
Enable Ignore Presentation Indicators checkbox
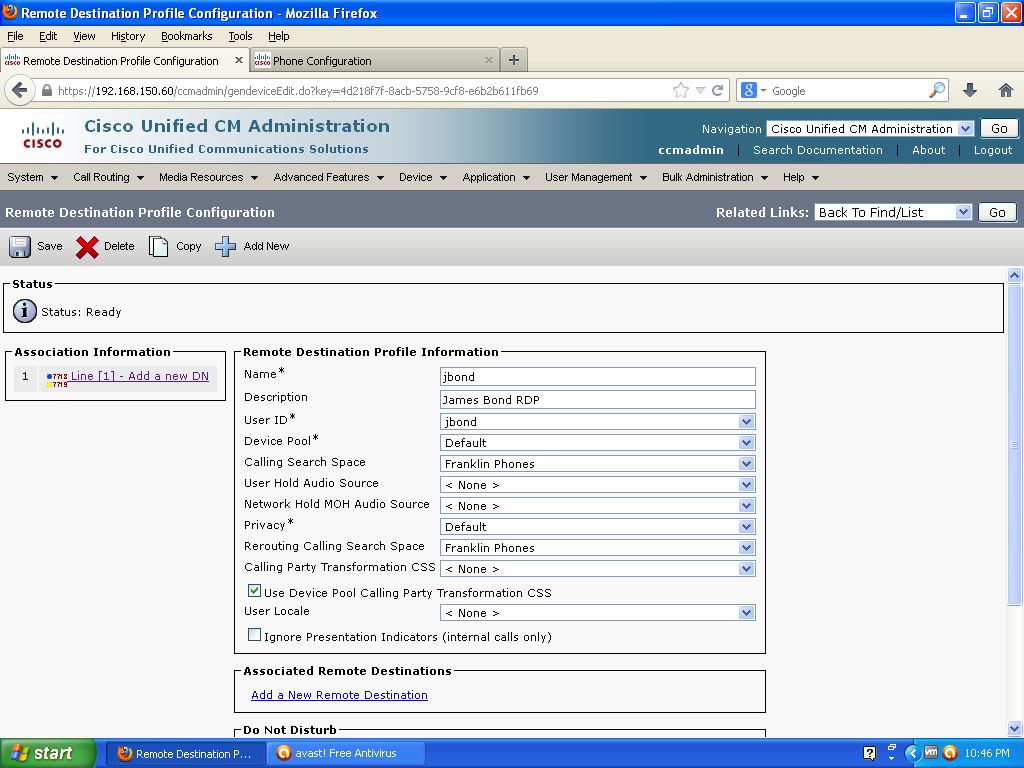tap(255, 635)
